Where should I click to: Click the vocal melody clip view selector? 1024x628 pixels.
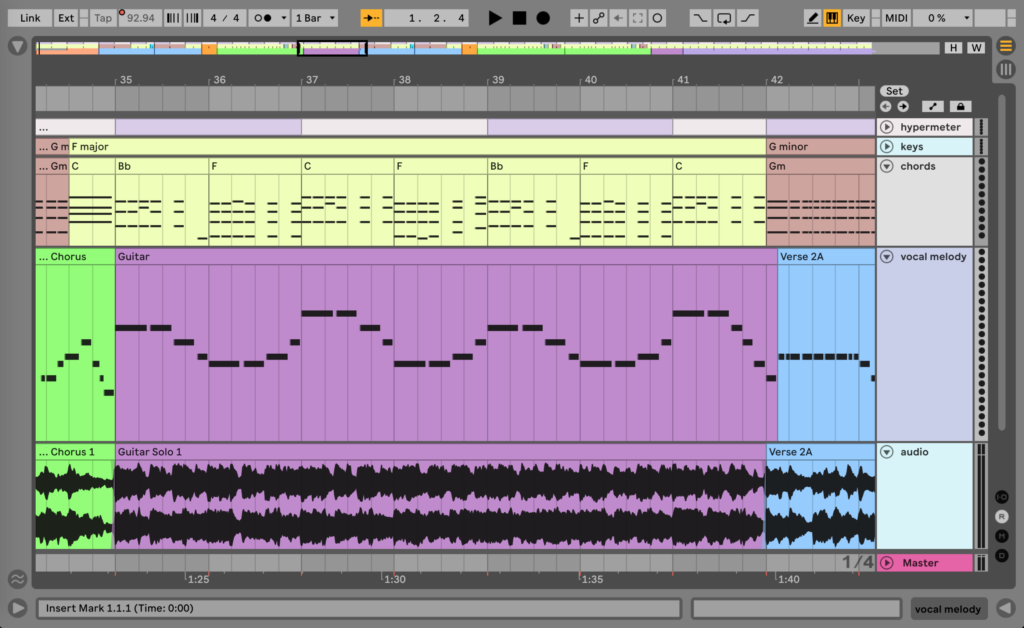[948, 608]
